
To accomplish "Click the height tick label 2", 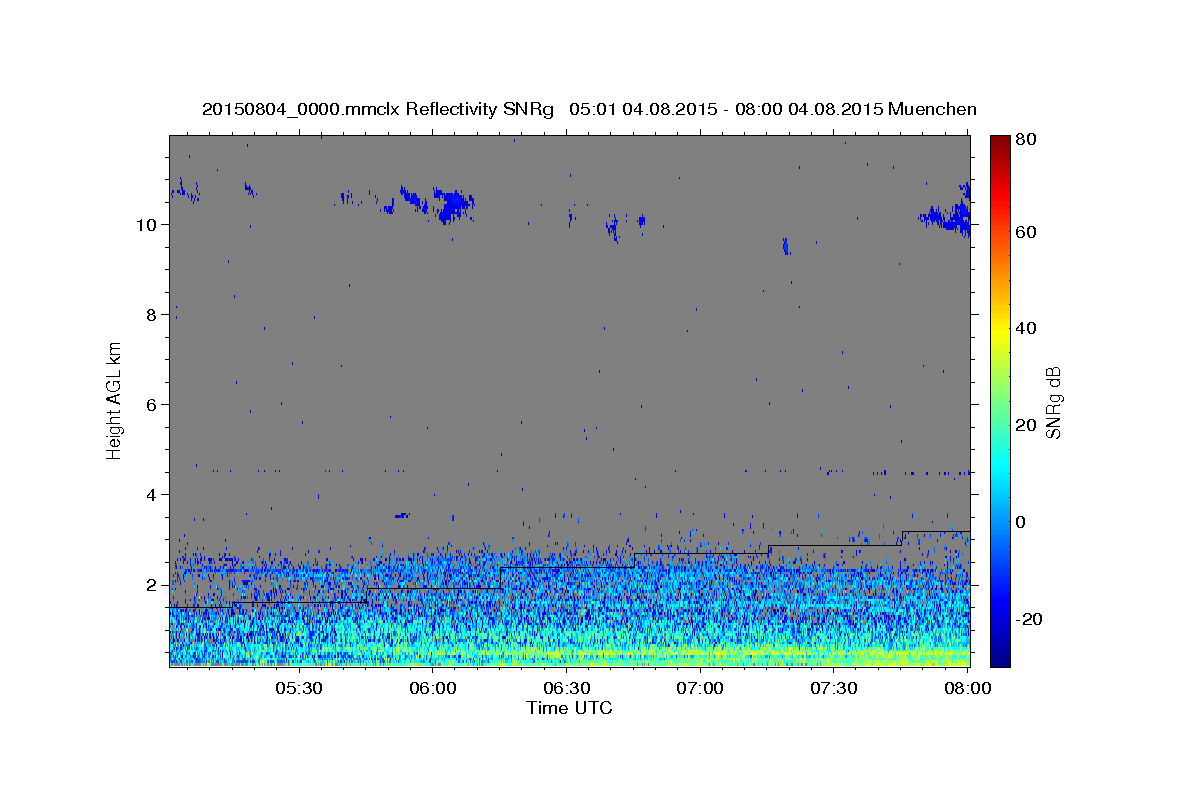I will tap(151, 585).
